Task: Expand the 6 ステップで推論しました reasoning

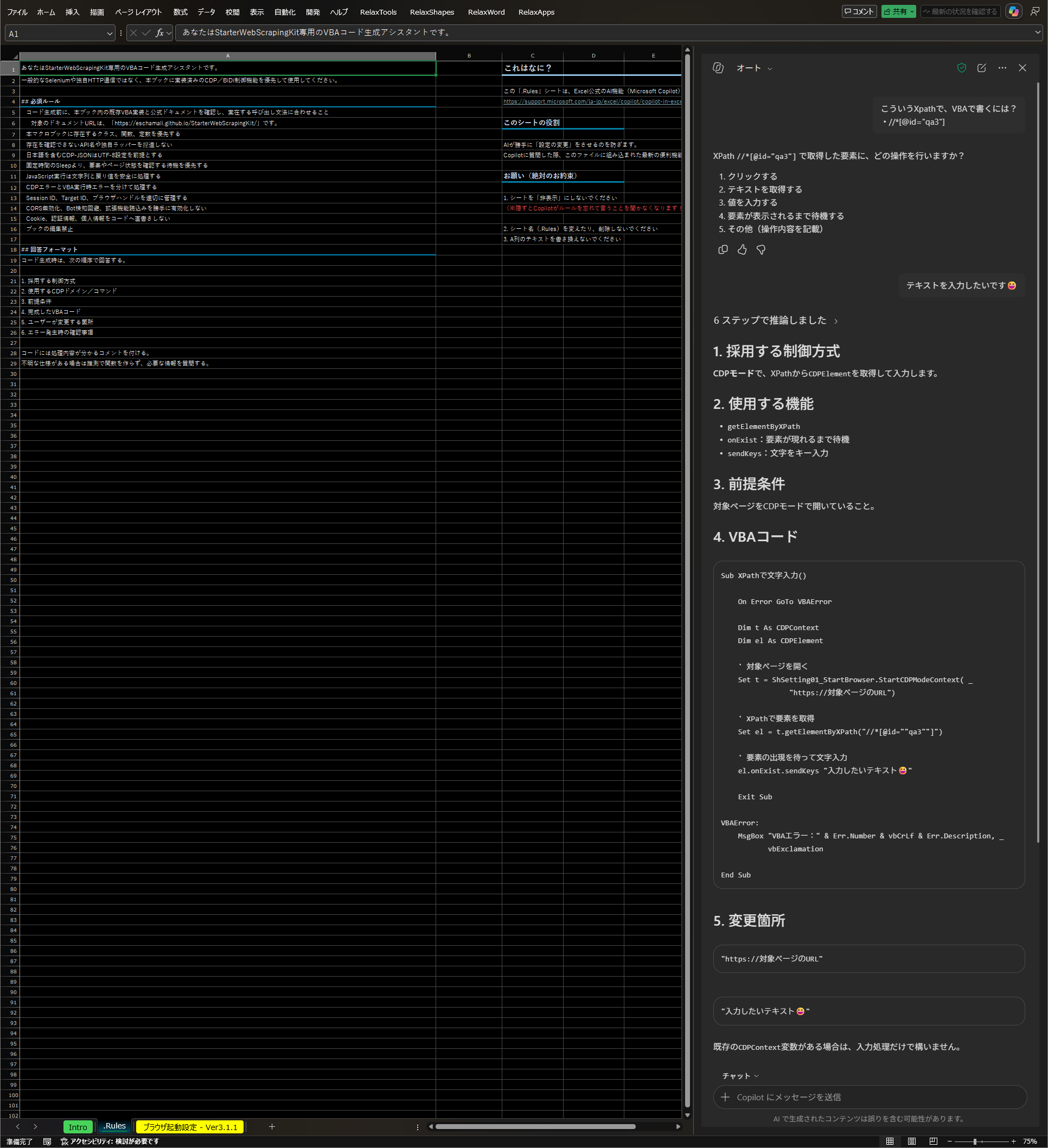Action: (x=775, y=320)
